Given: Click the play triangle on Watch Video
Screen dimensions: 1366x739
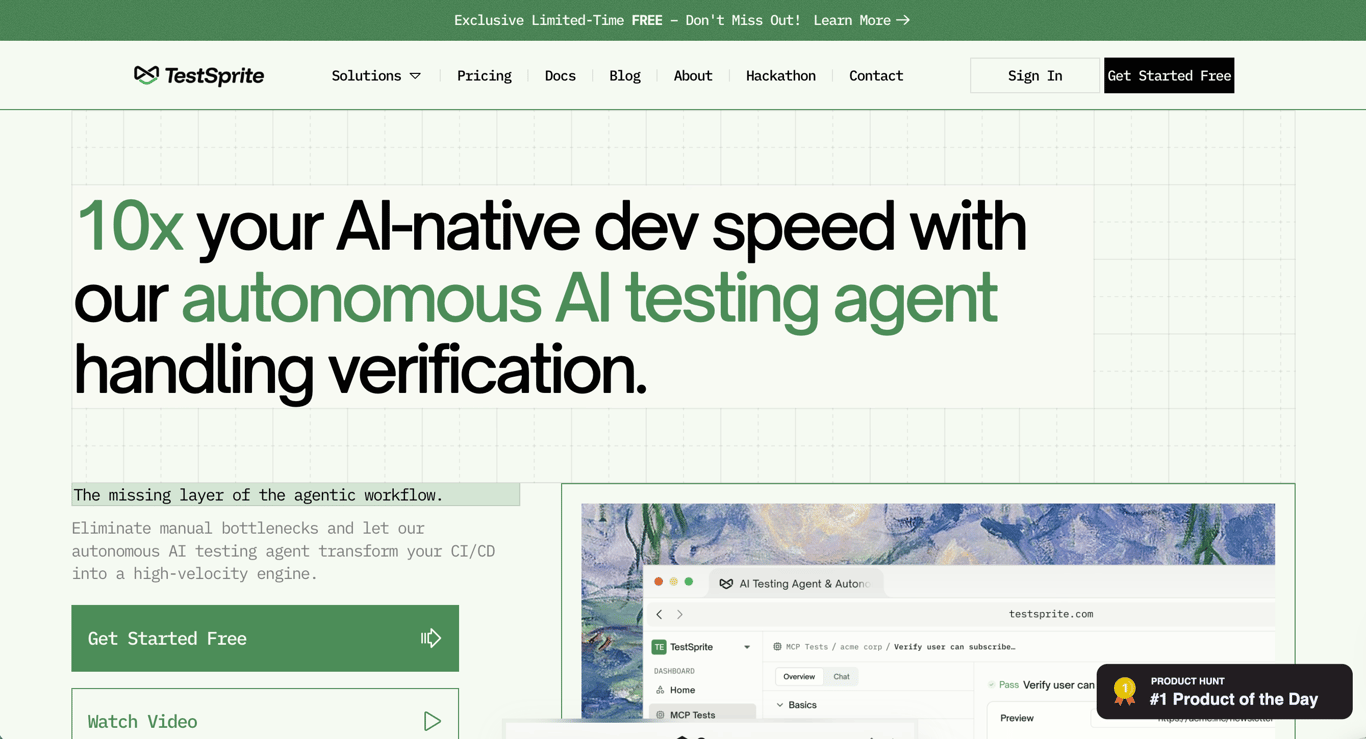Looking at the screenshot, I should click(x=432, y=721).
